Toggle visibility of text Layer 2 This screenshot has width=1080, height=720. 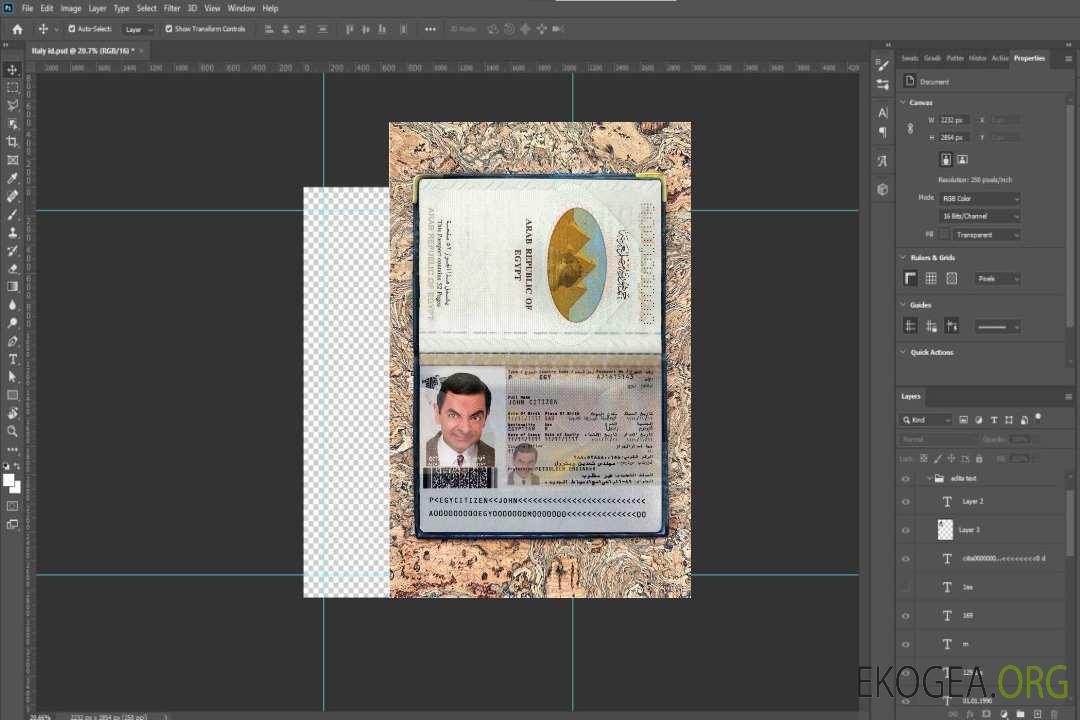pyautogui.click(x=906, y=502)
